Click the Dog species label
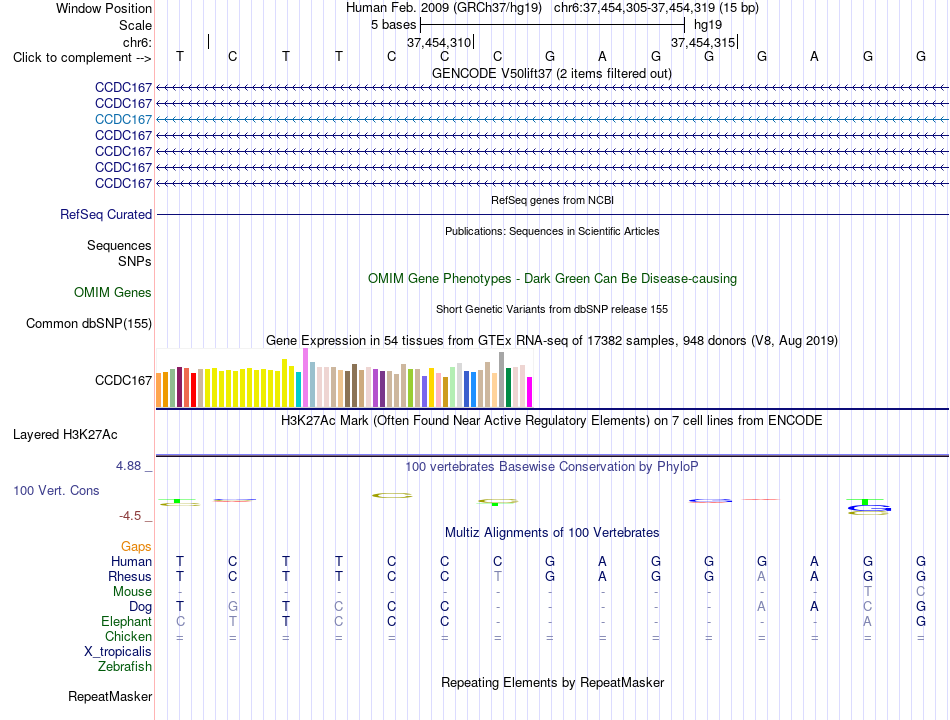The image size is (950, 720). click(x=141, y=607)
